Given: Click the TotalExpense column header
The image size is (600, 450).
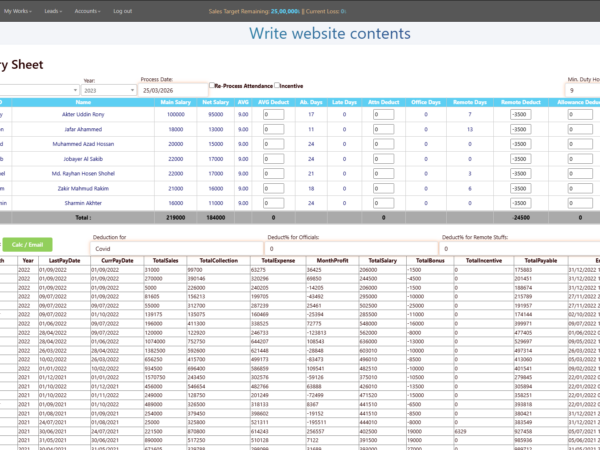Looking at the screenshot, I should [278, 261].
